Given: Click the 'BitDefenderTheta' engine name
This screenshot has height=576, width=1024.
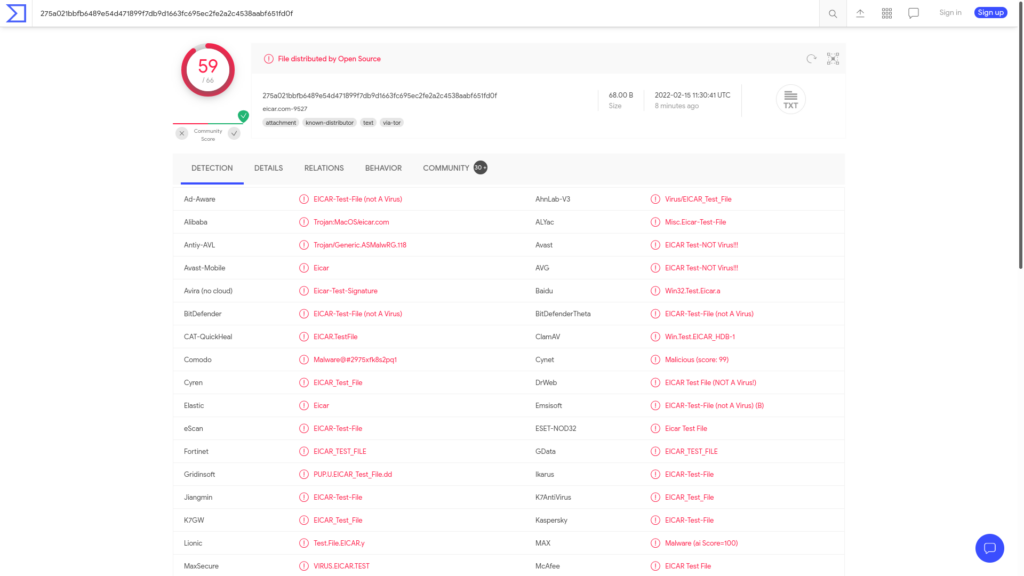Looking at the screenshot, I should [563, 314].
